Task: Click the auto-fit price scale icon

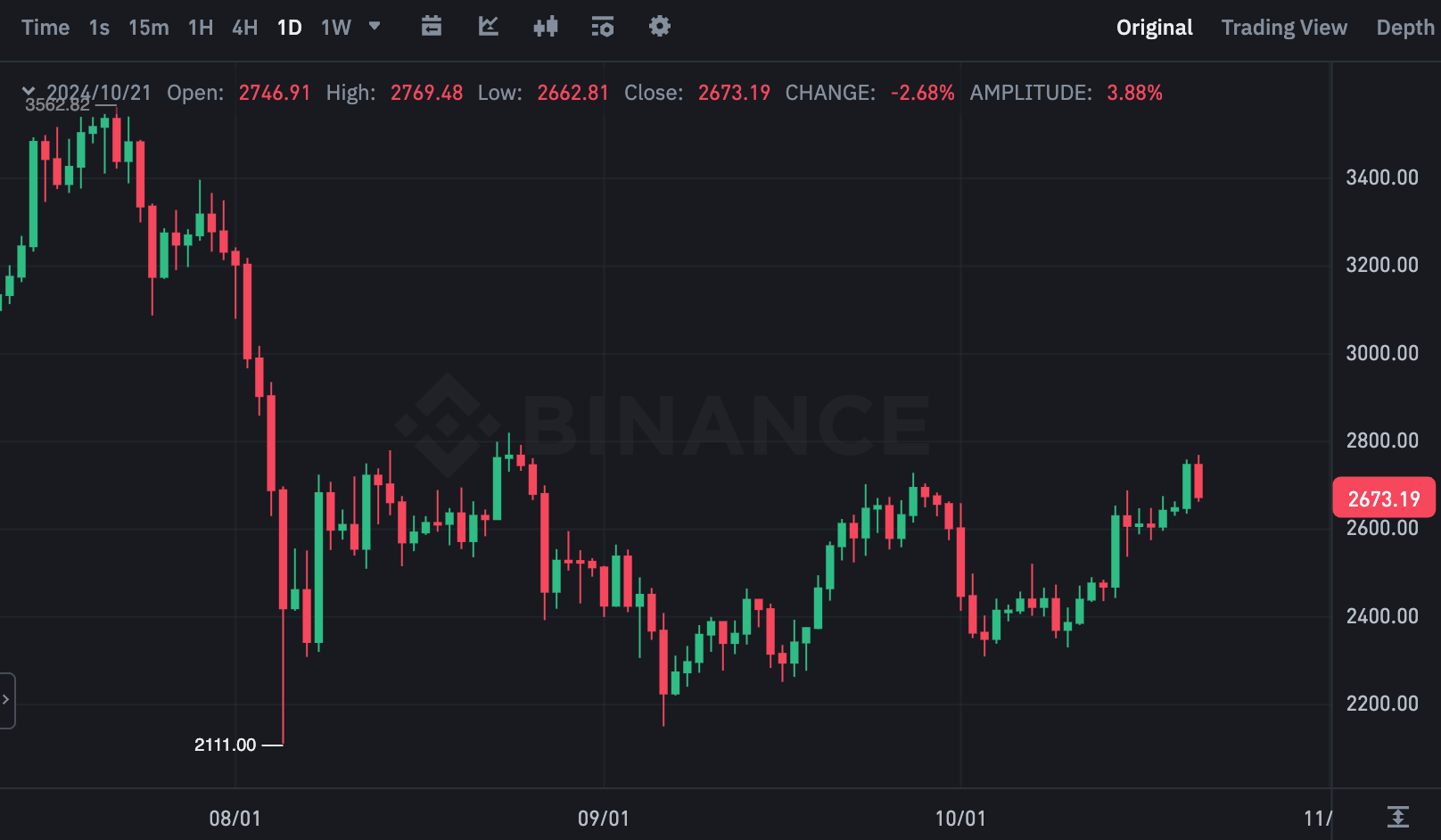Action: pos(1398,816)
